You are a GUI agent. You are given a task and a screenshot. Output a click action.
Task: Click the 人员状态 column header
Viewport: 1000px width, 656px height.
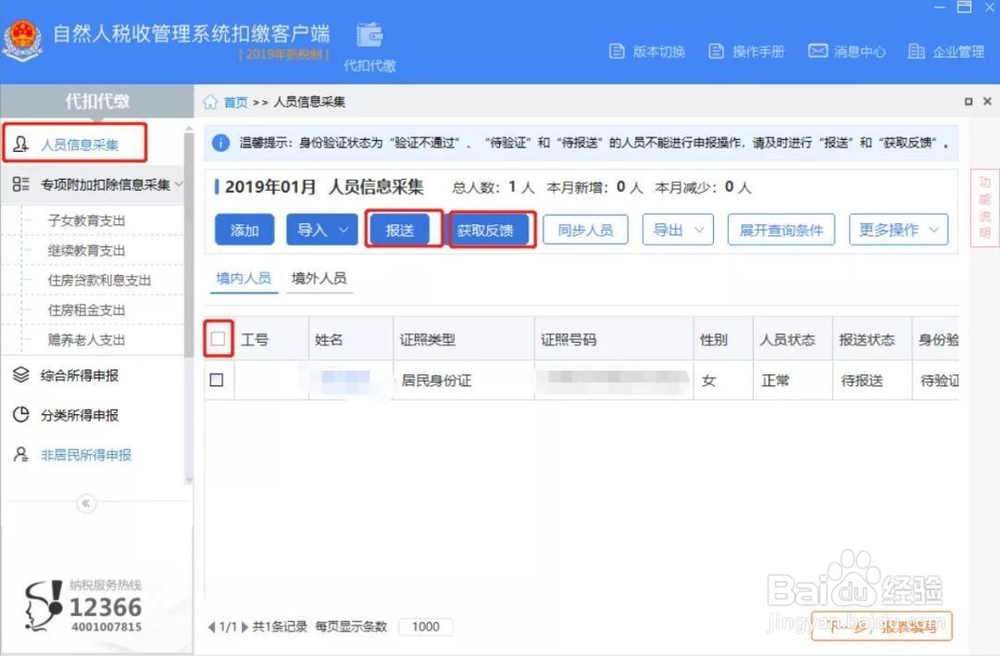point(793,339)
